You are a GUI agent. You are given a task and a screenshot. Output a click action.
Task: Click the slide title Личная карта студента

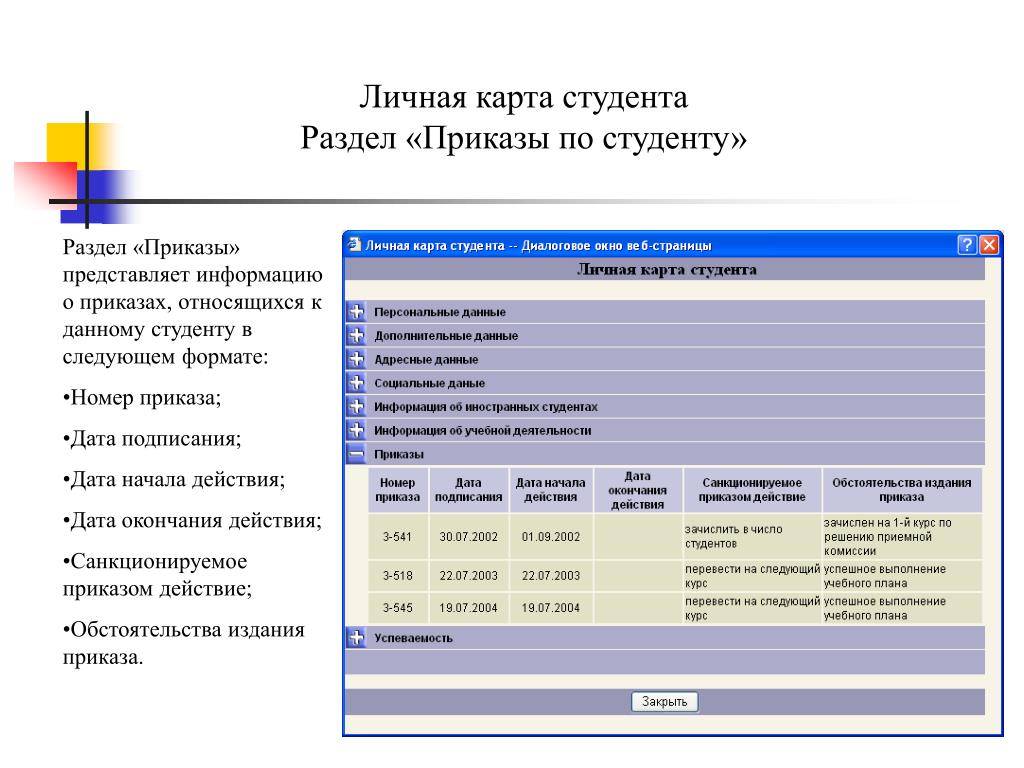[x=523, y=97]
